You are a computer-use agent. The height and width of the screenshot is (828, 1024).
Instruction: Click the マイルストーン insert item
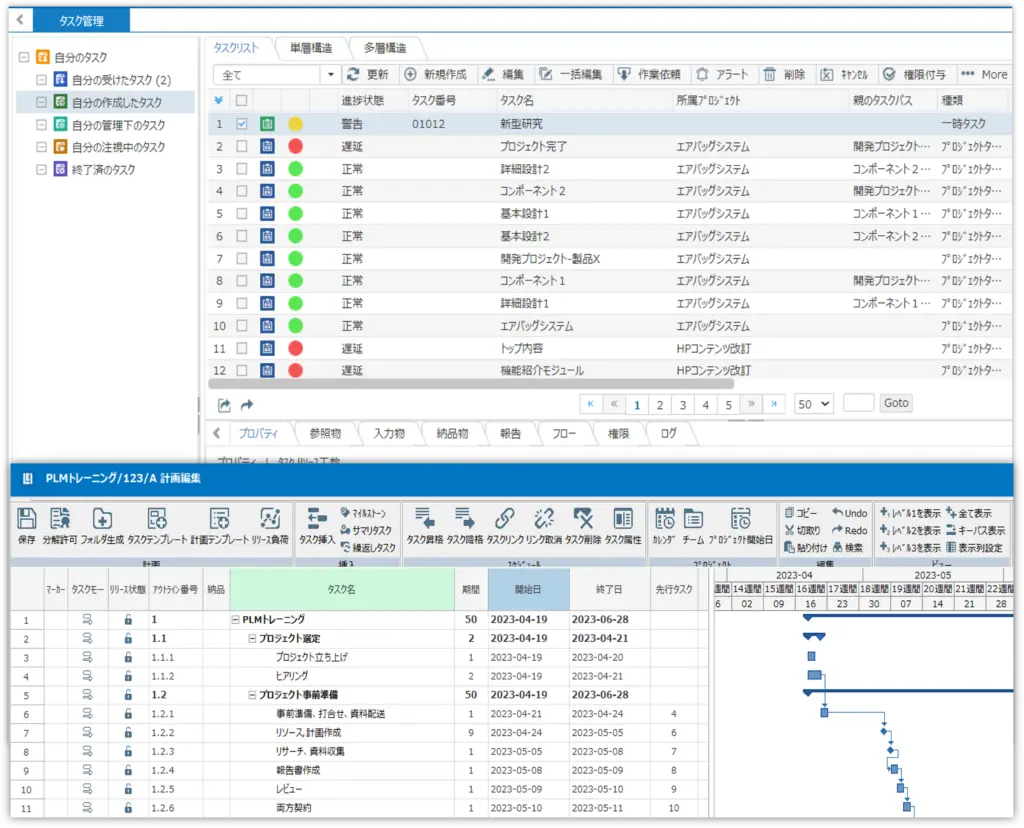(x=363, y=513)
